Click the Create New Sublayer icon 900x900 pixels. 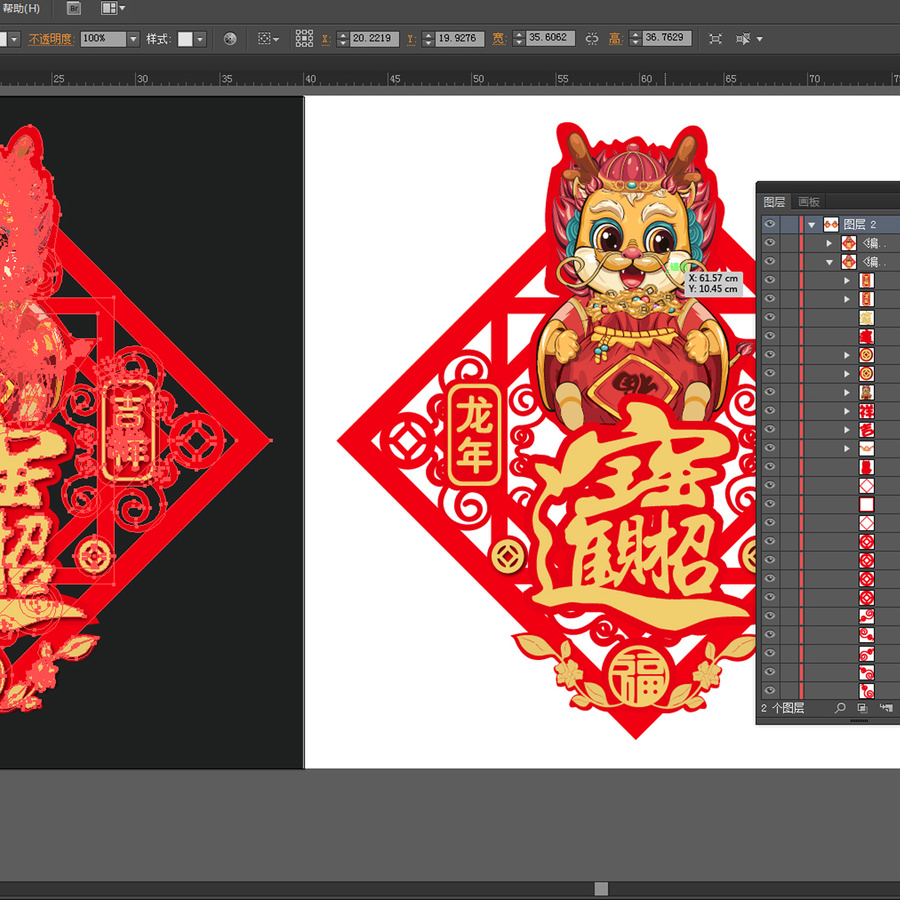886,708
